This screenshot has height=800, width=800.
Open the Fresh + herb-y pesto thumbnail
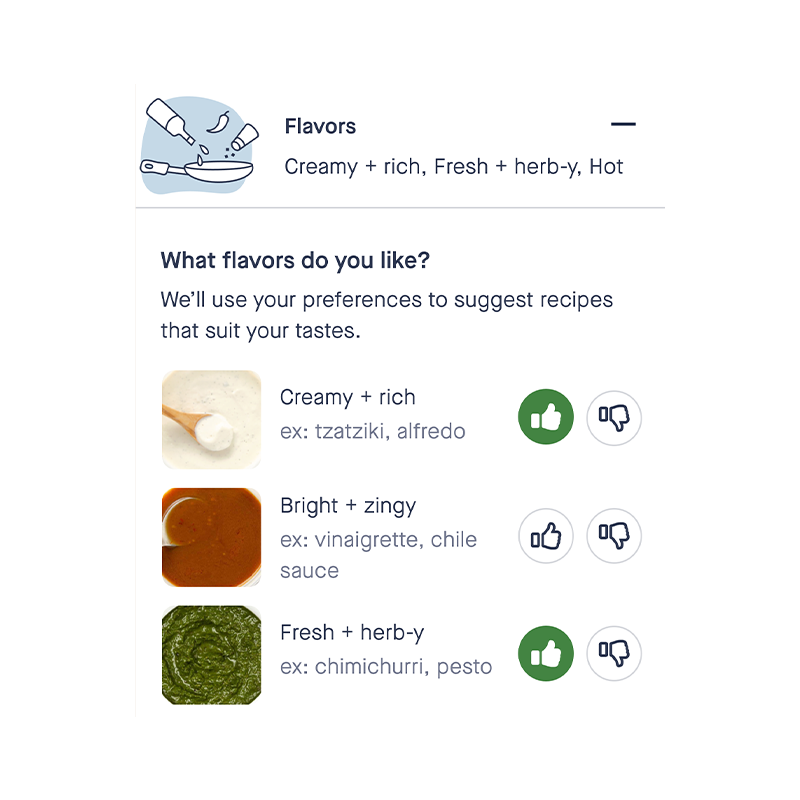pyautogui.click(x=211, y=655)
